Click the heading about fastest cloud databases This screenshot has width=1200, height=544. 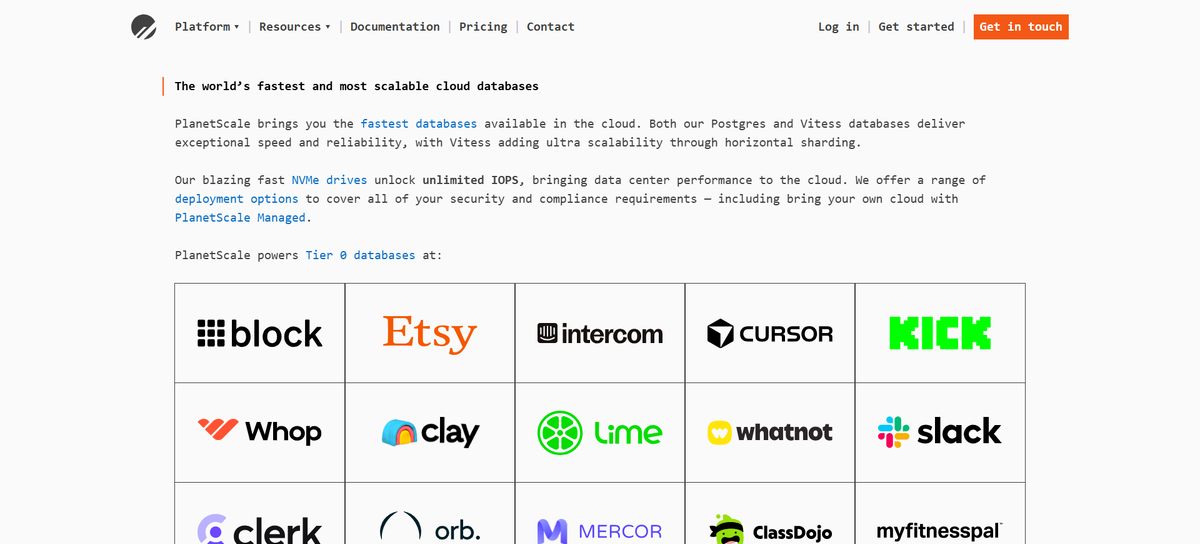pyautogui.click(x=357, y=86)
